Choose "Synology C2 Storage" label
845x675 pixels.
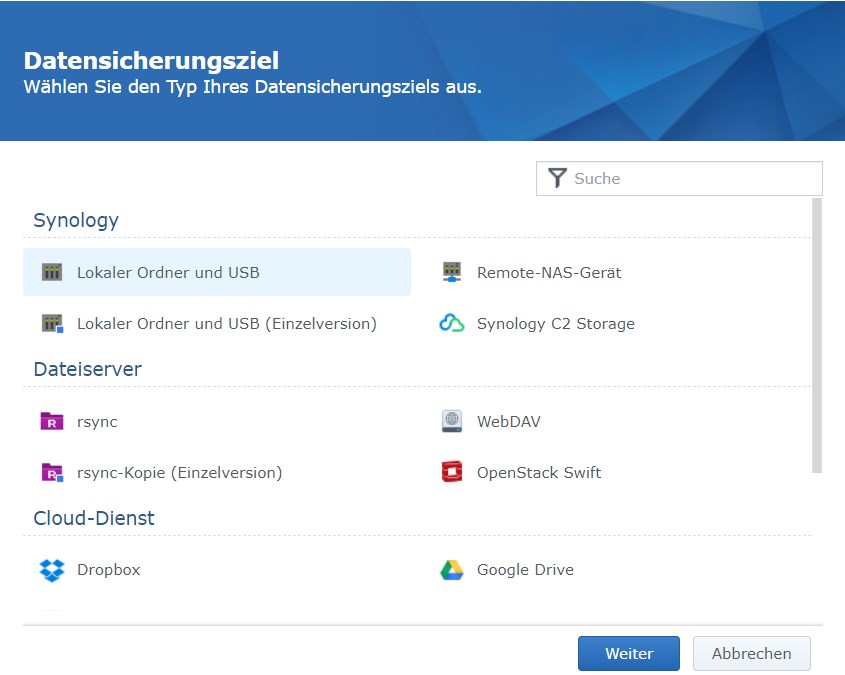pos(556,324)
